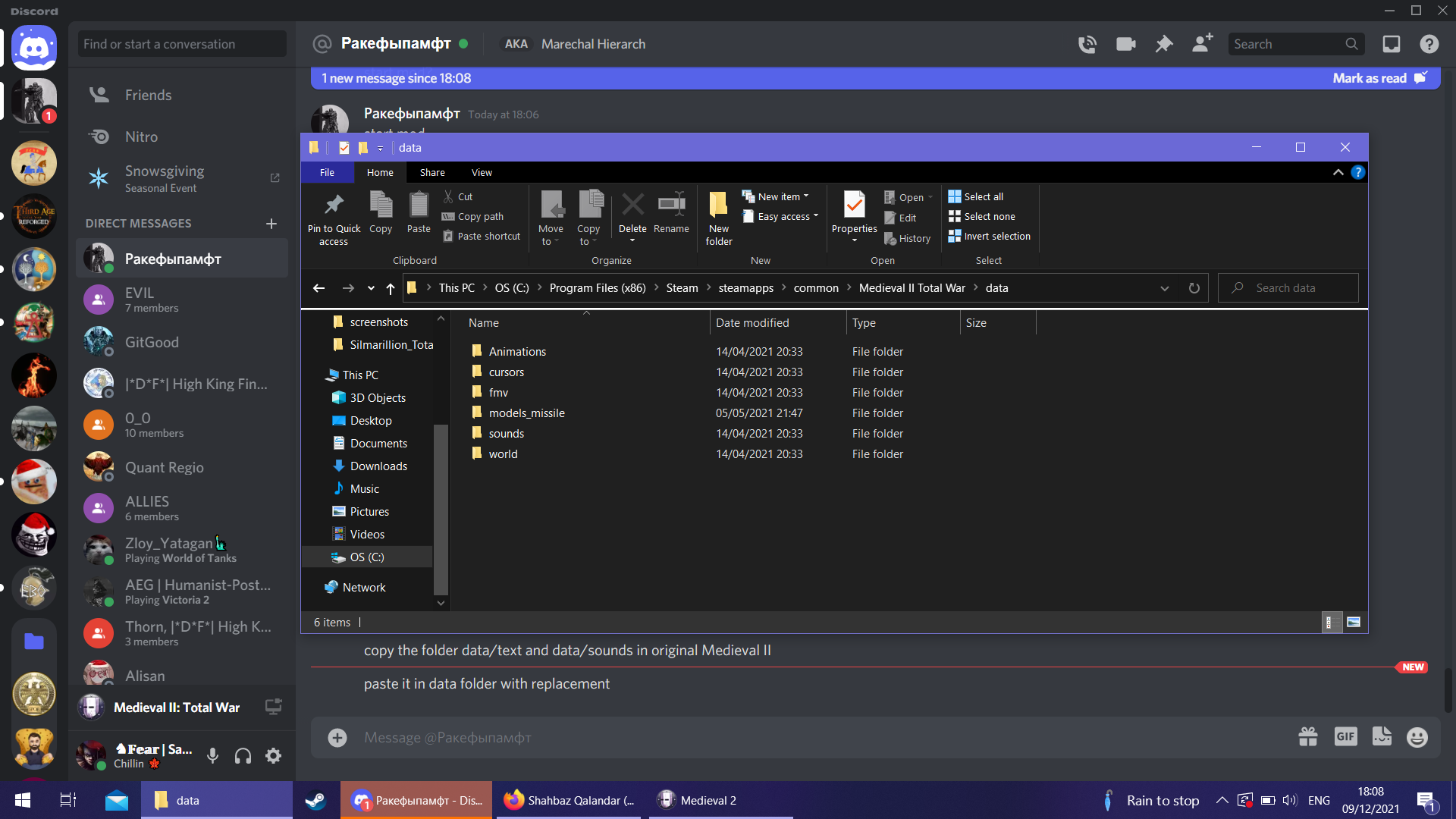Click Copy path in Explorer ribbon
The height and width of the screenshot is (819, 1456).
coord(473,216)
